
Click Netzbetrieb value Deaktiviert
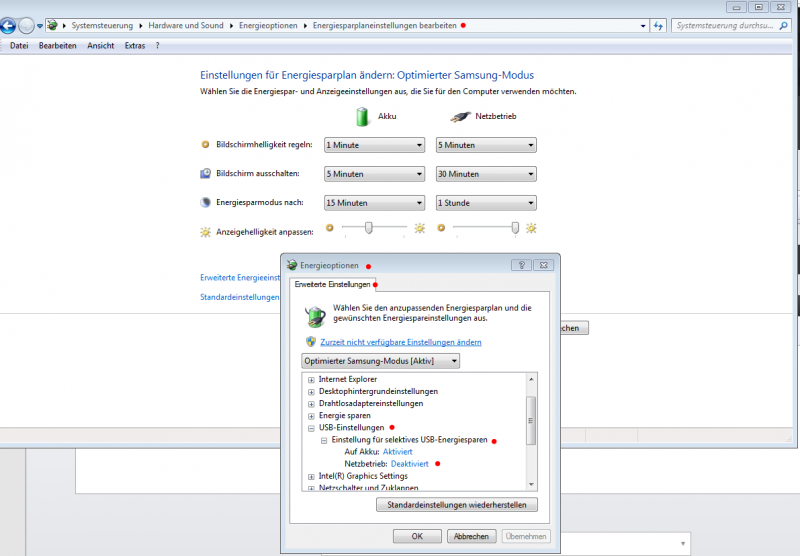click(x=410, y=464)
